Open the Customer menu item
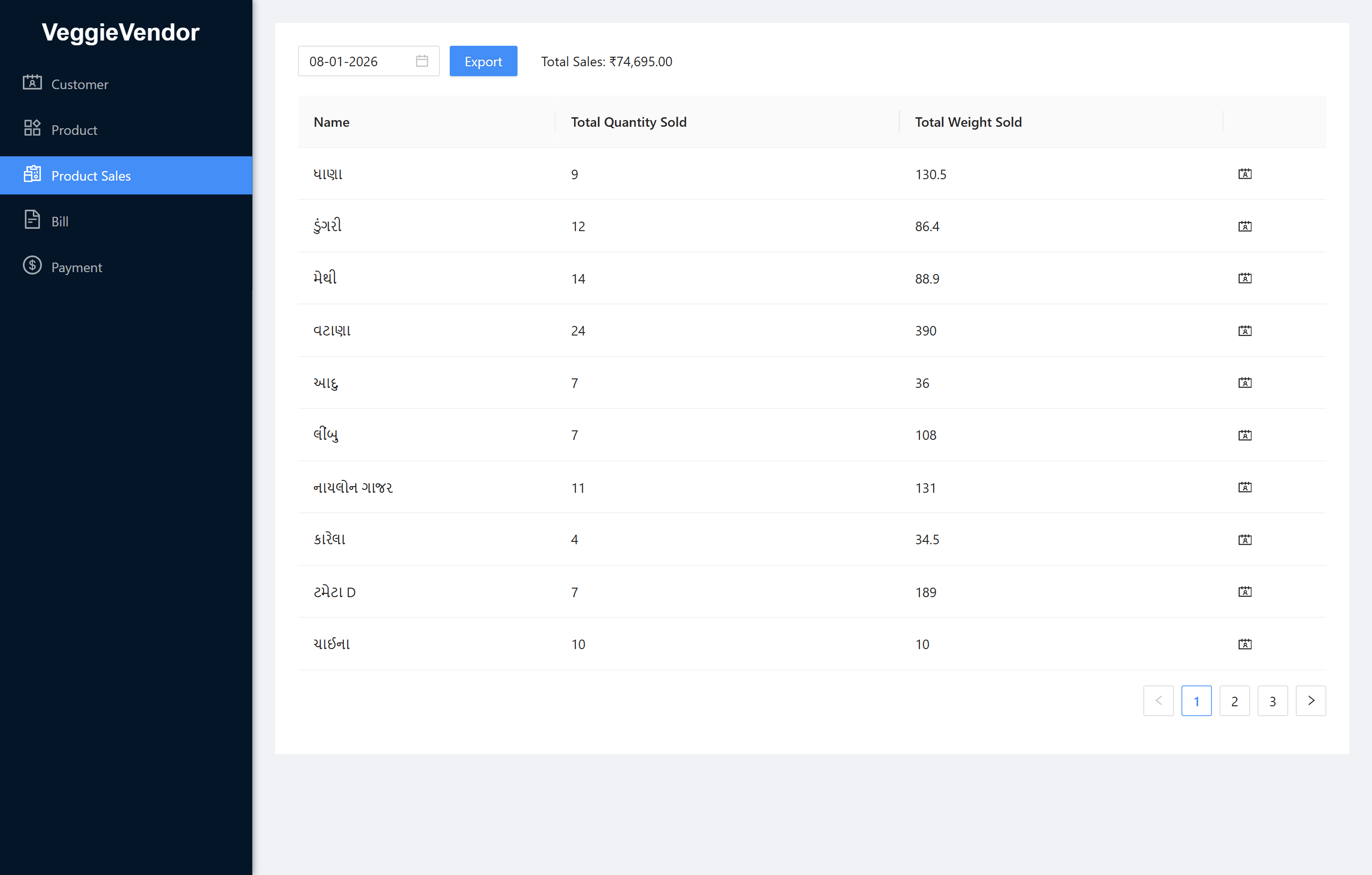This screenshot has width=1372, height=875. (x=80, y=84)
